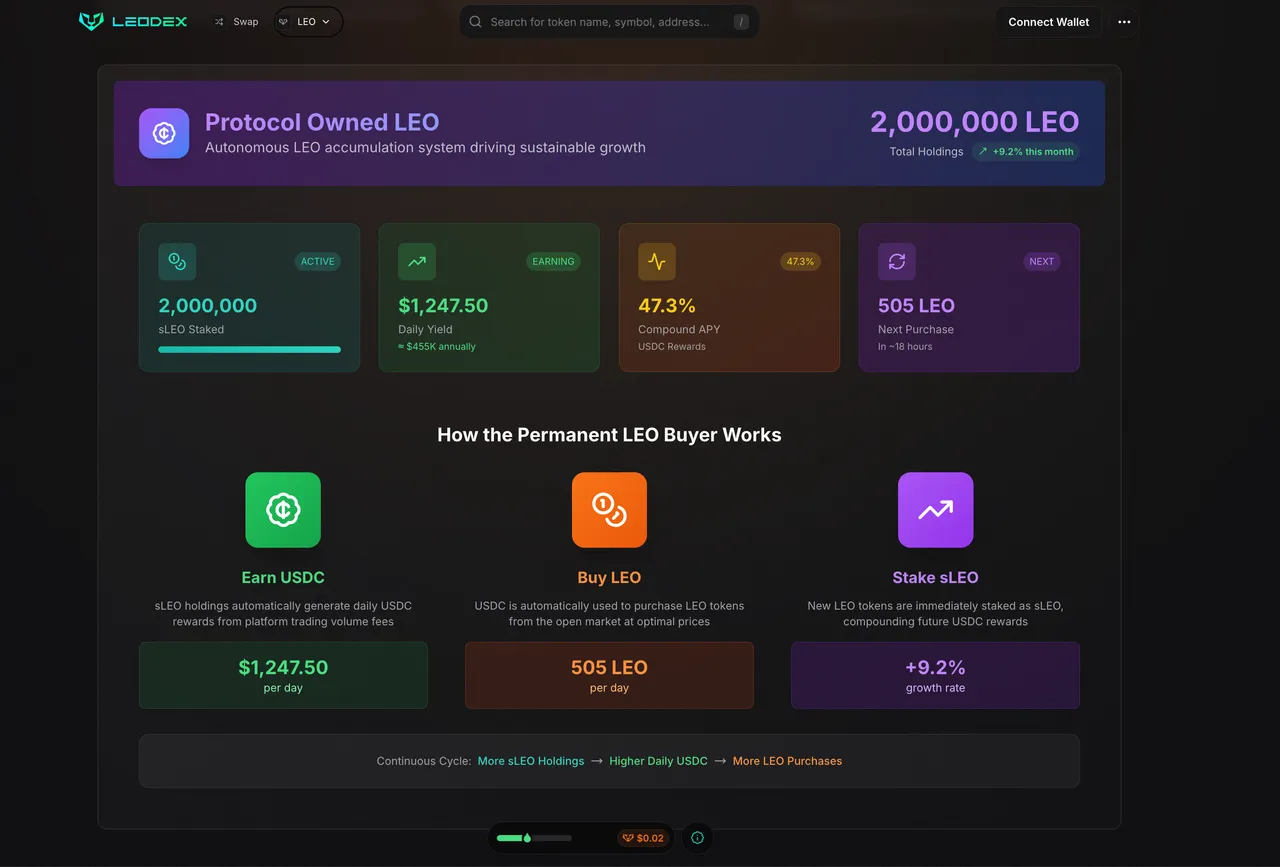Click the NEXT badge
The image size is (1280, 867).
(x=1042, y=261)
